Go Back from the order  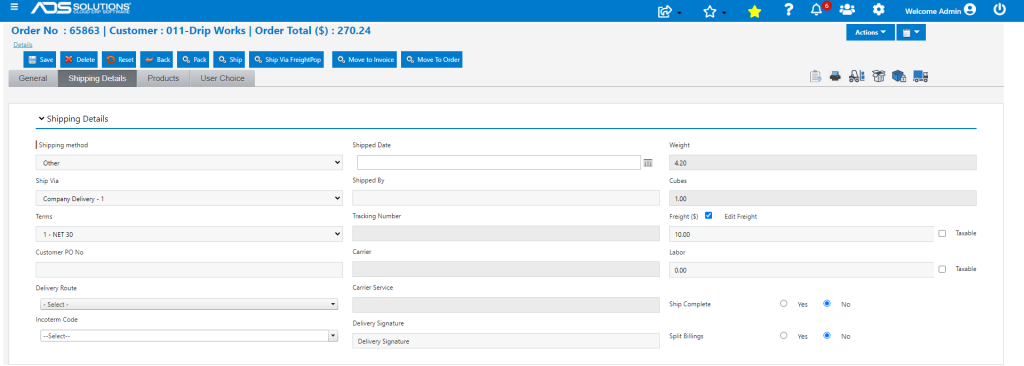pos(157,59)
